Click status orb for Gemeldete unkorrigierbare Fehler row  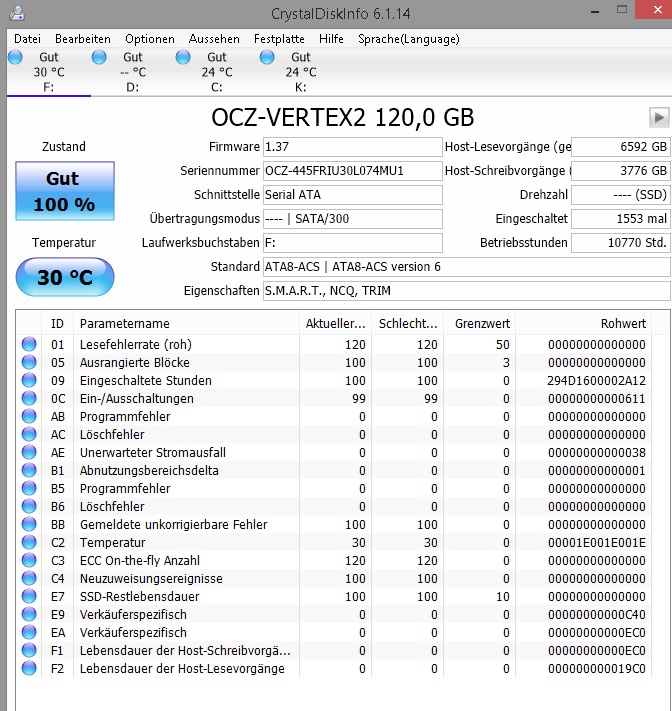tap(29, 524)
